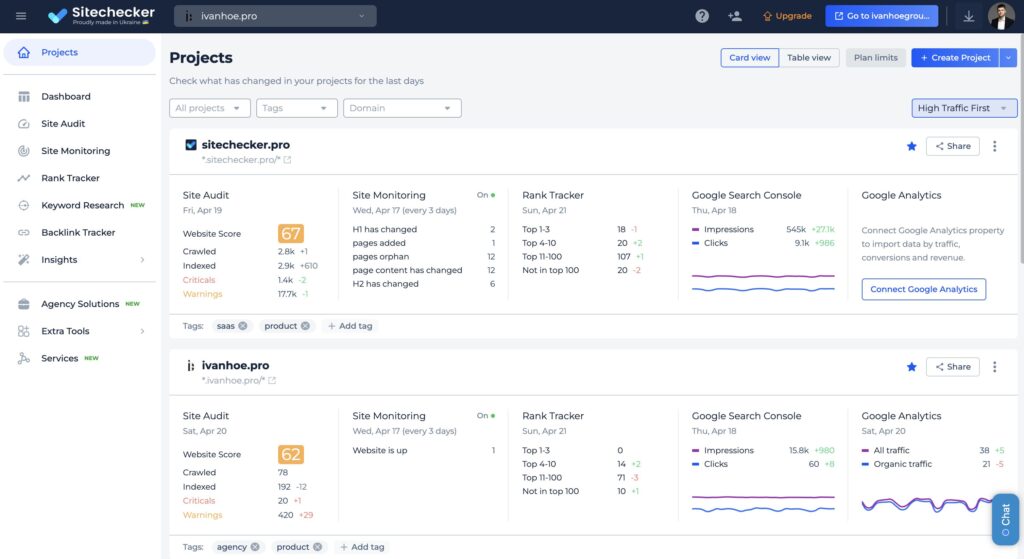
Task: Click ivanhoe.pro Google Analytics traffic chart
Action: [926, 504]
